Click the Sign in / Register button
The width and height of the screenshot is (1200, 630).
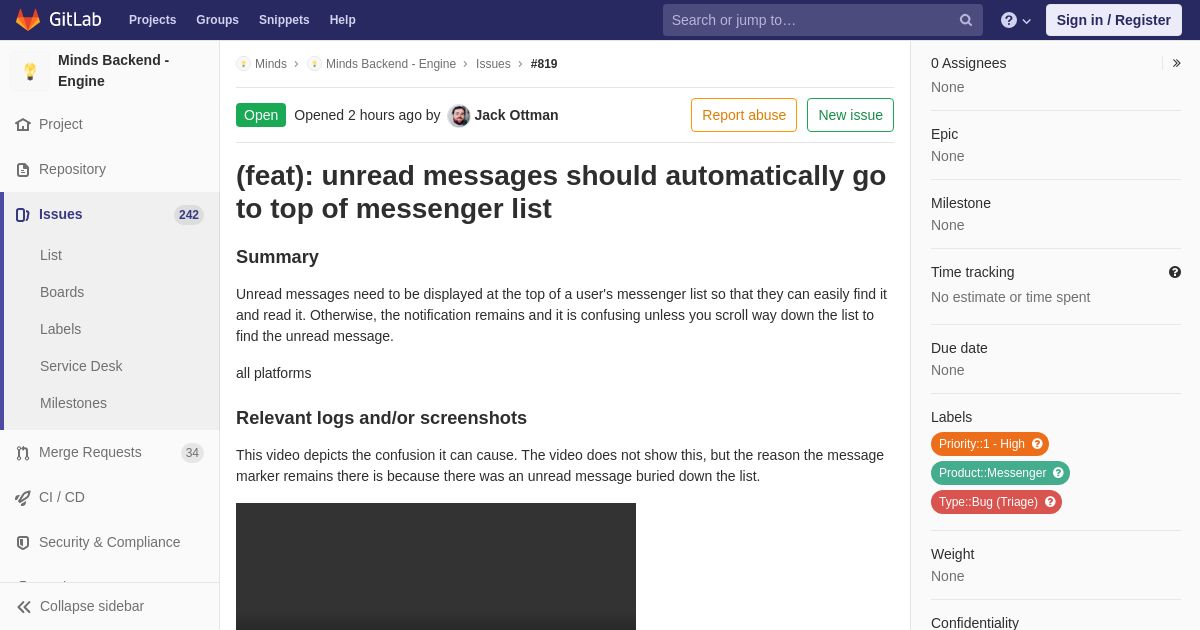tap(1113, 20)
